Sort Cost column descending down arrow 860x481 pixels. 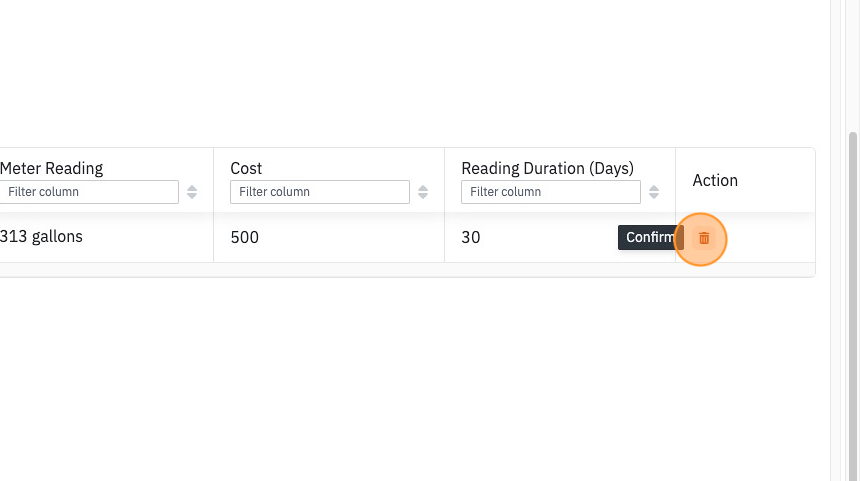(423, 196)
